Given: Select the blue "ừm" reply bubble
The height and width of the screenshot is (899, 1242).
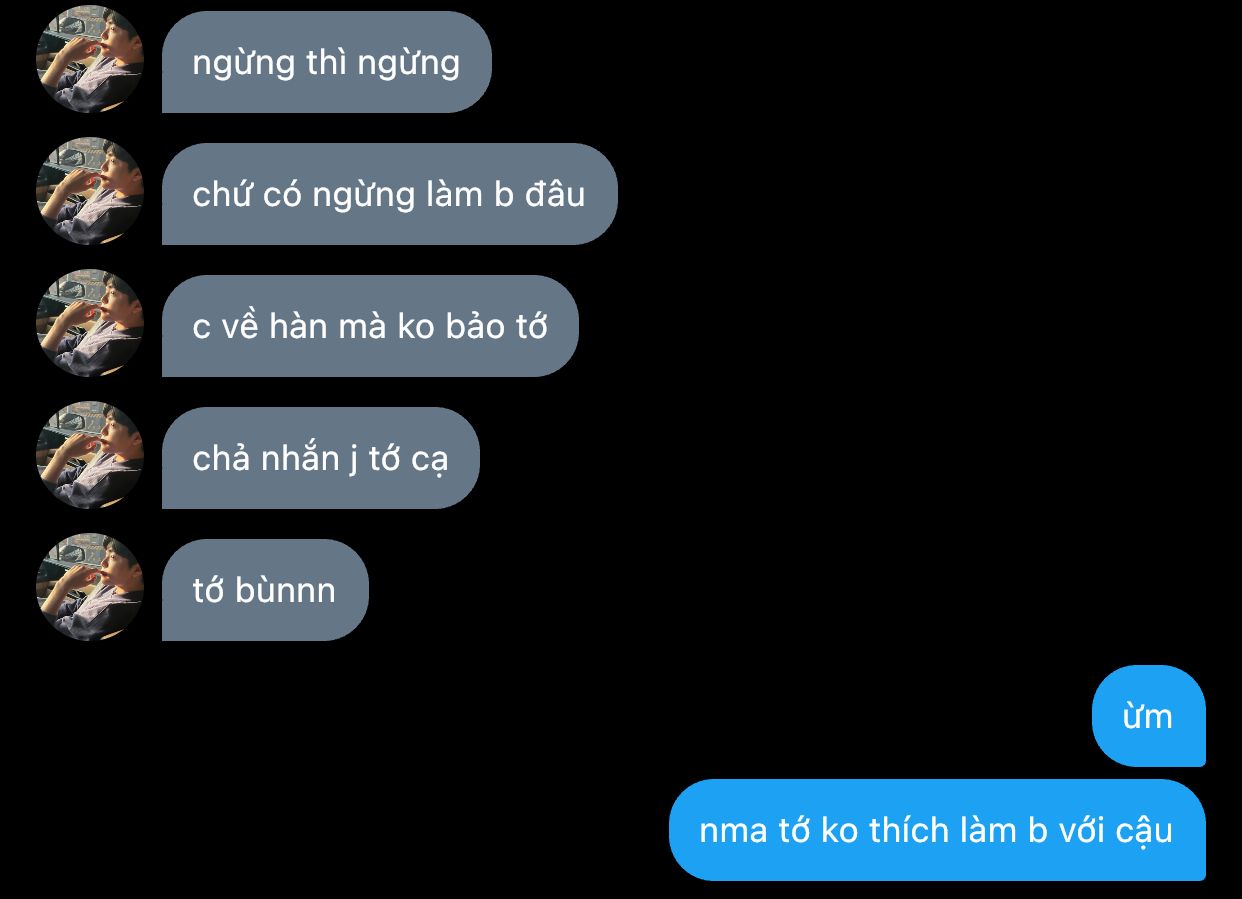Looking at the screenshot, I should (x=1148, y=716).
